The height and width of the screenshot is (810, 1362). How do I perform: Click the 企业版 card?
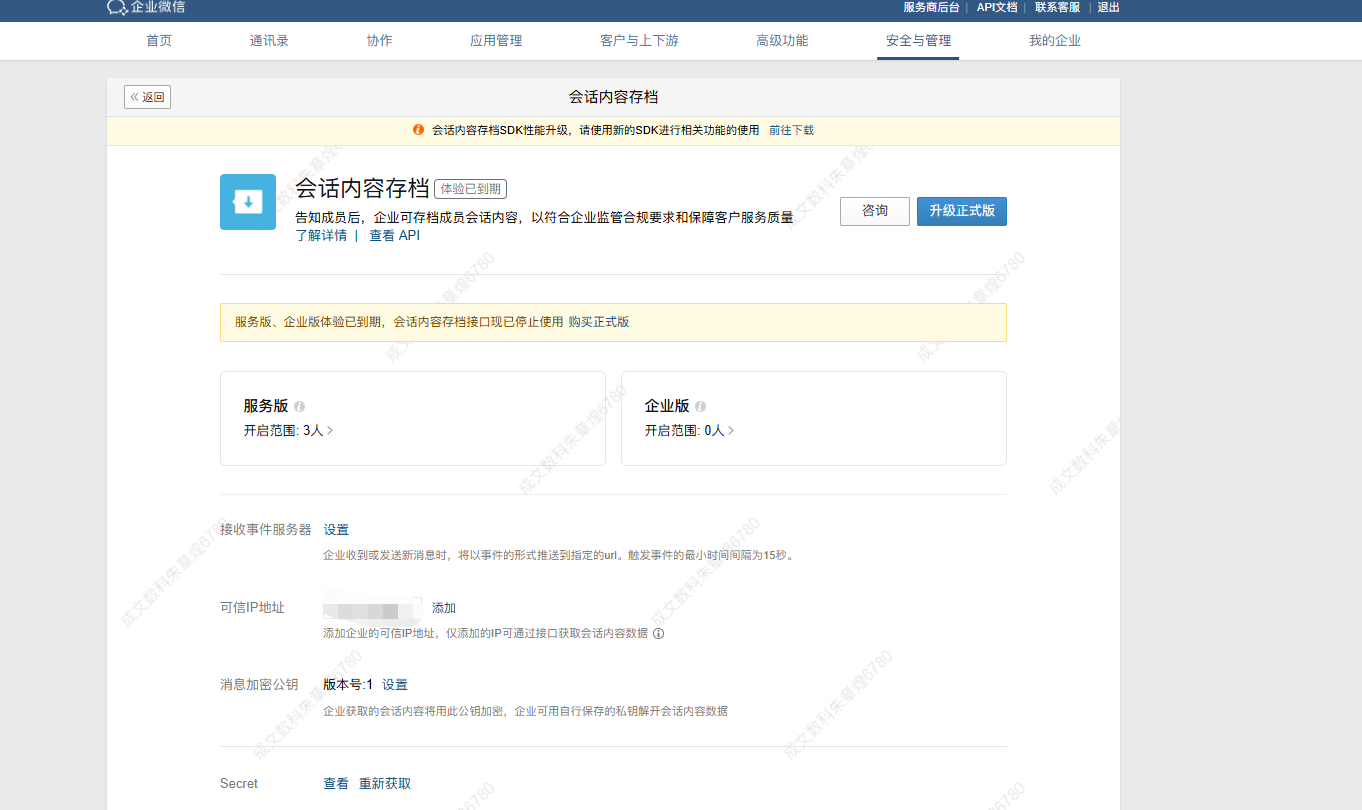[814, 419]
